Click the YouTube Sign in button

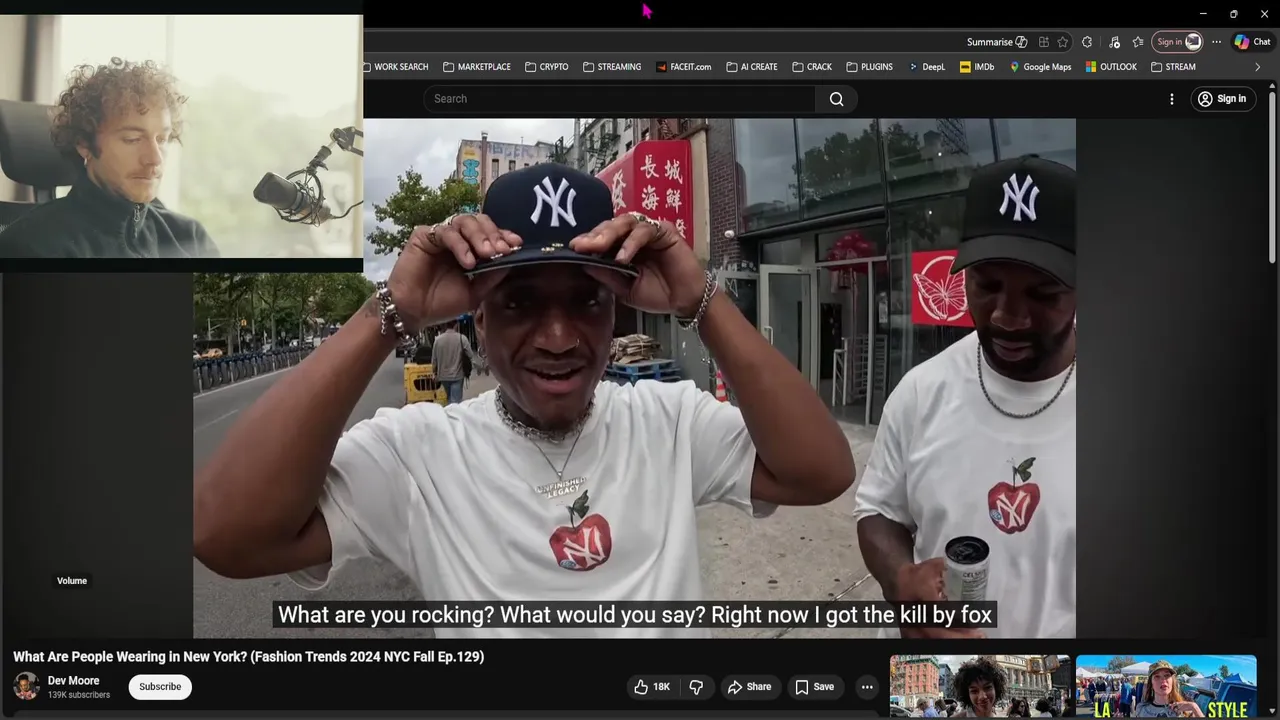coord(1222,99)
